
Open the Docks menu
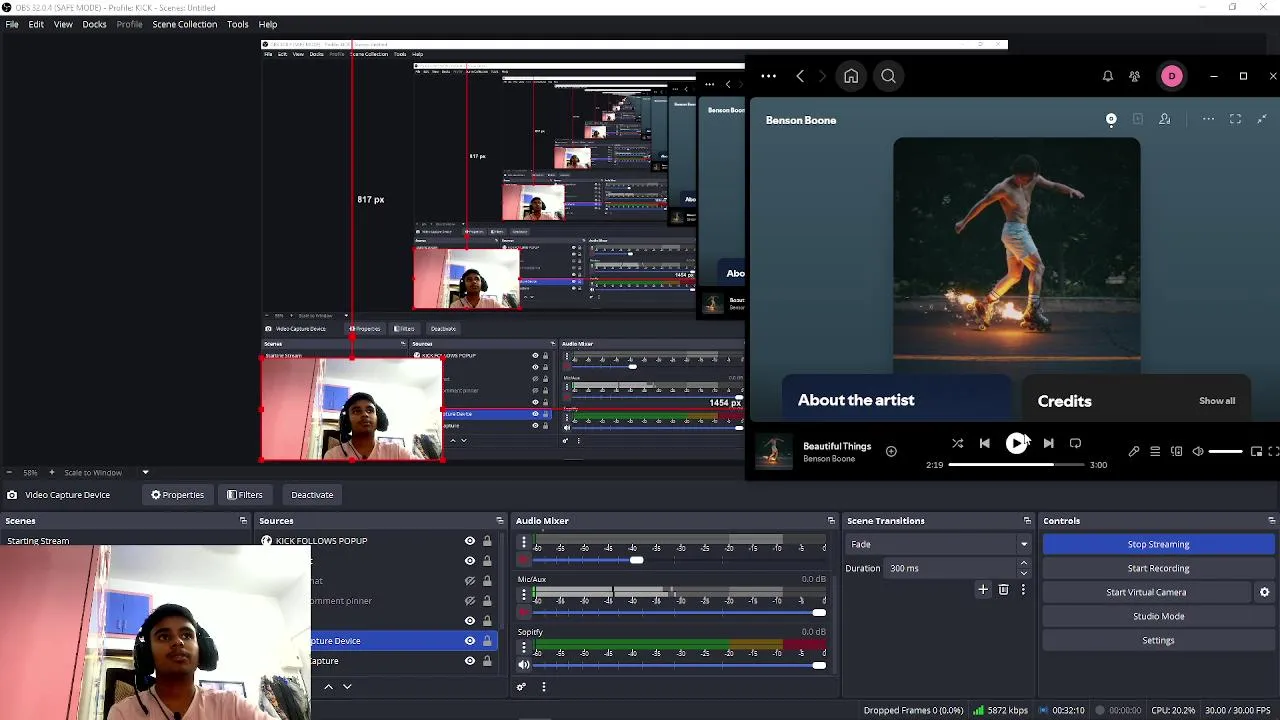point(94,24)
